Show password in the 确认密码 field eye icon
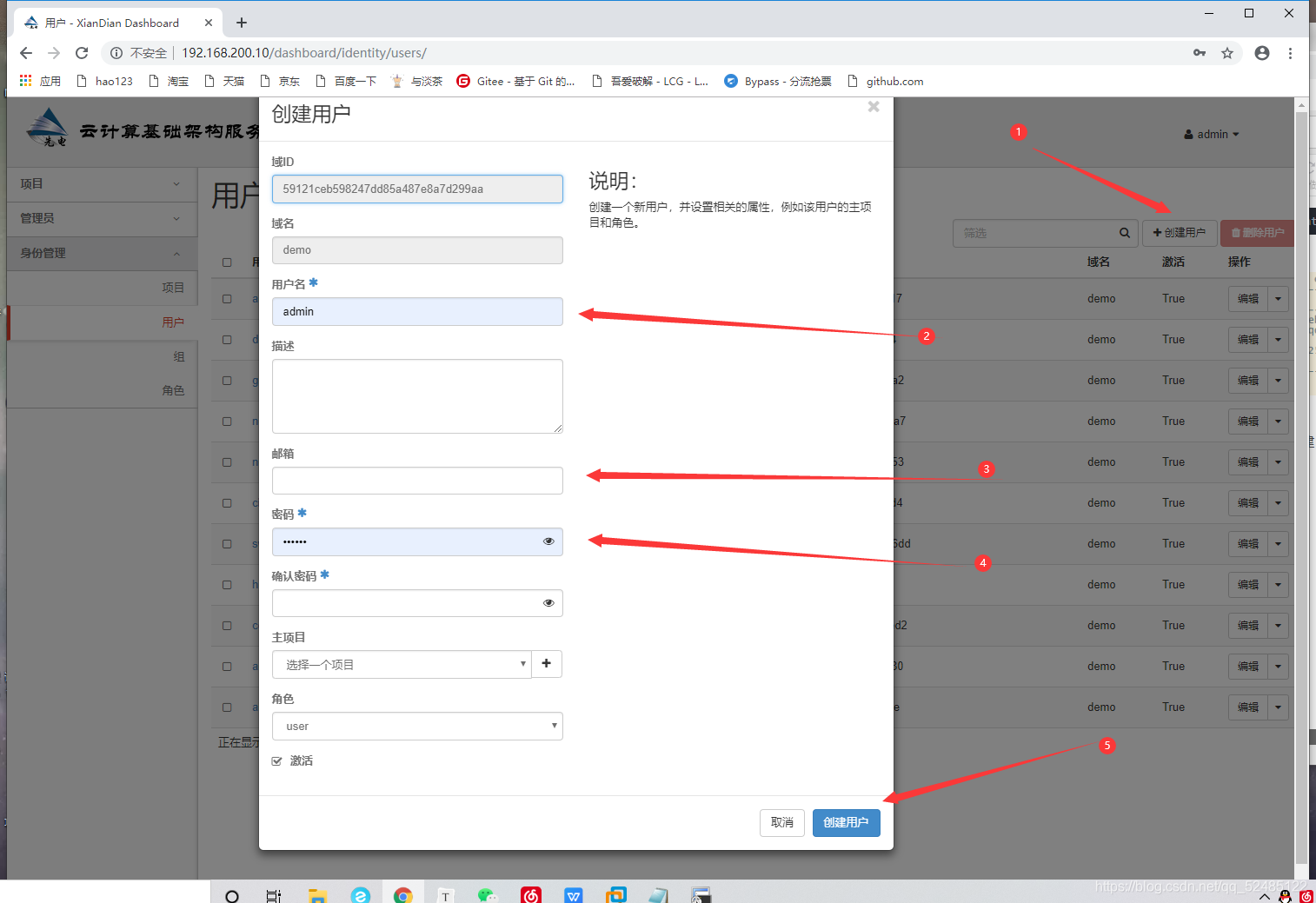This screenshot has width=1316, height=903. coord(548,603)
